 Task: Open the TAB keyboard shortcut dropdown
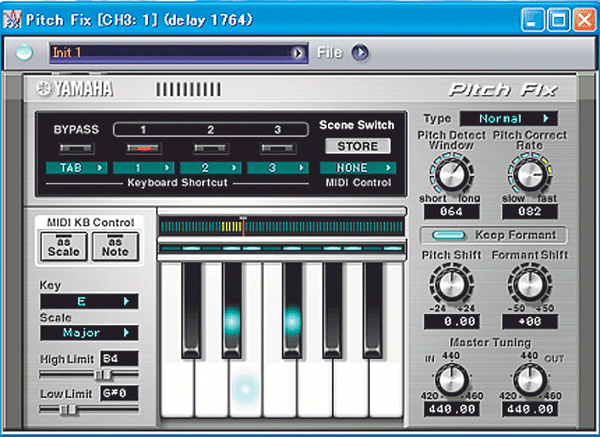click(x=77, y=168)
